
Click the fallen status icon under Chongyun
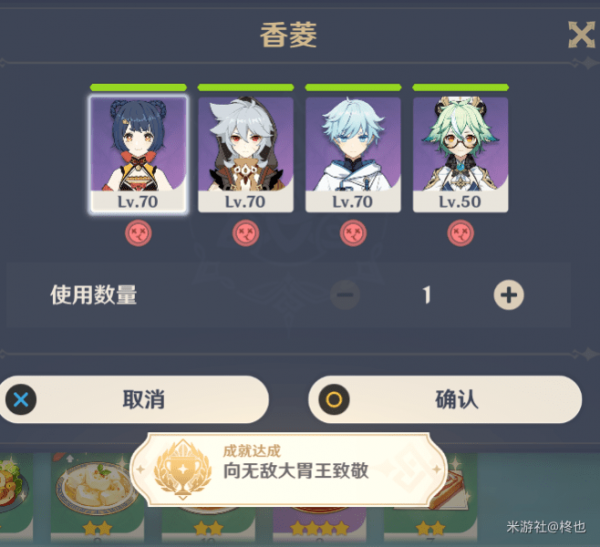[353, 233]
